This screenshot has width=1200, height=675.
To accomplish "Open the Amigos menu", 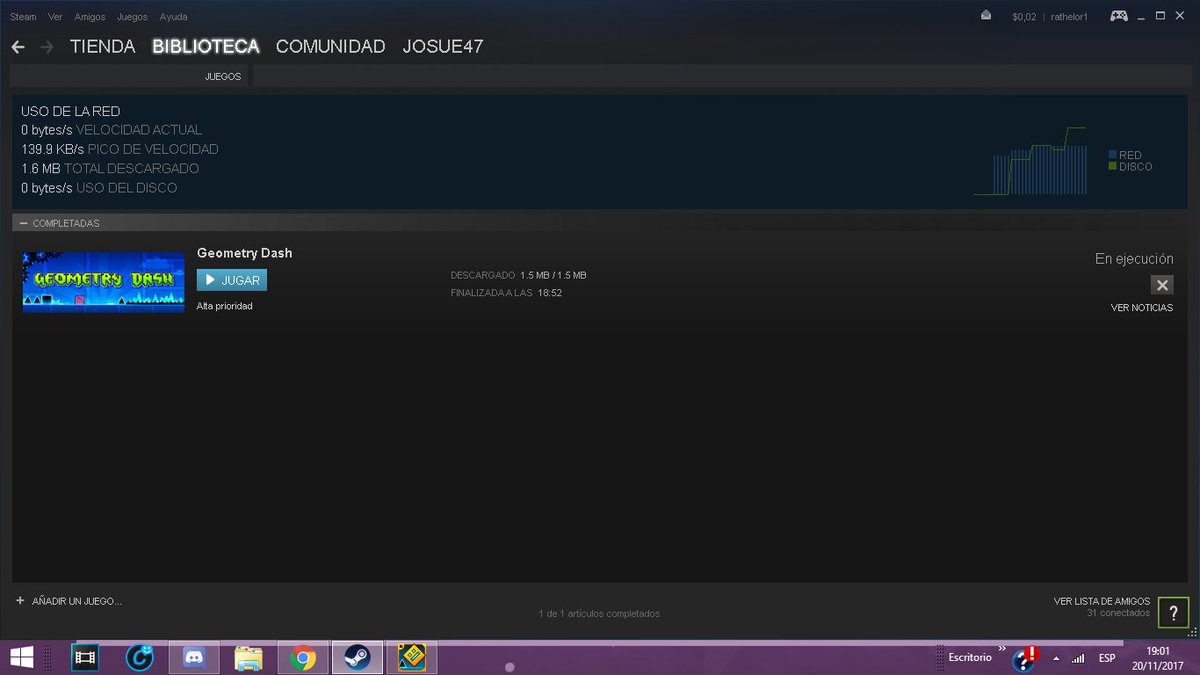I will pos(90,17).
